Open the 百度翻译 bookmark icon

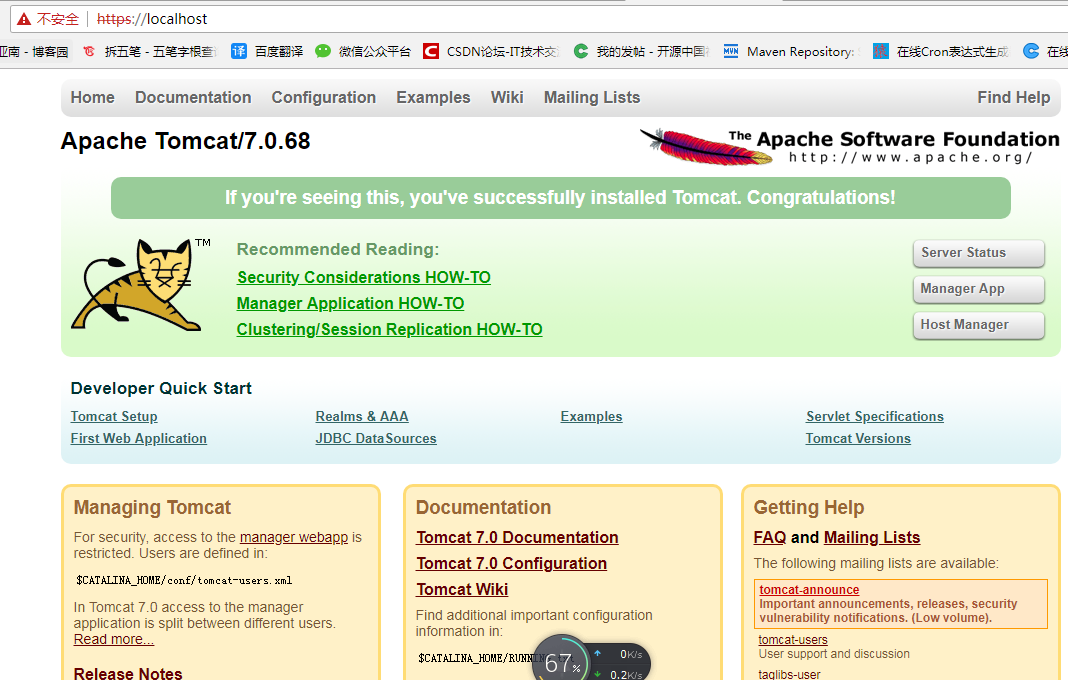[239, 51]
